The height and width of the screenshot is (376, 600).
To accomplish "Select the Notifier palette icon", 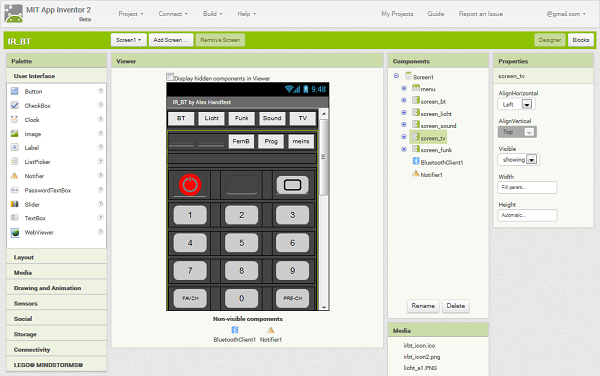I will pyautogui.click(x=15, y=176).
